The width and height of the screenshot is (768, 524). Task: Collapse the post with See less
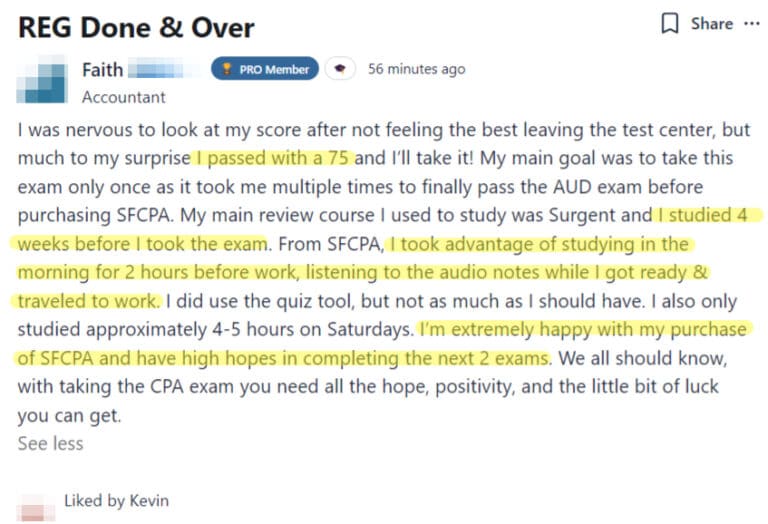click(50, 443)
